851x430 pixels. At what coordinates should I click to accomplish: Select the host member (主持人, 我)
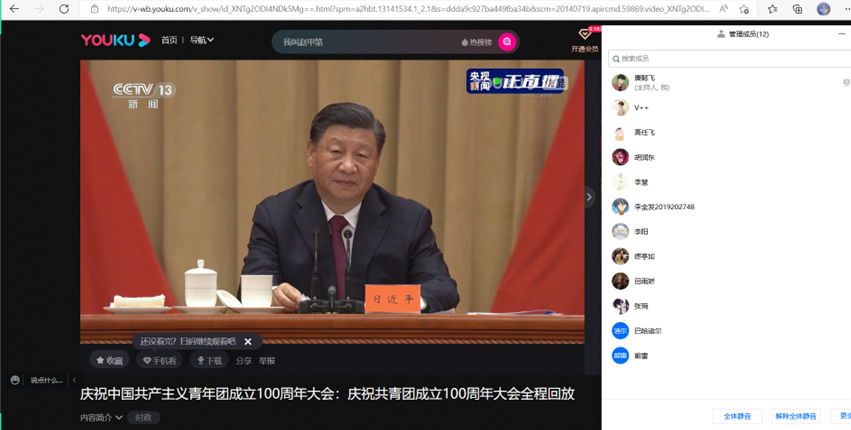726,83
